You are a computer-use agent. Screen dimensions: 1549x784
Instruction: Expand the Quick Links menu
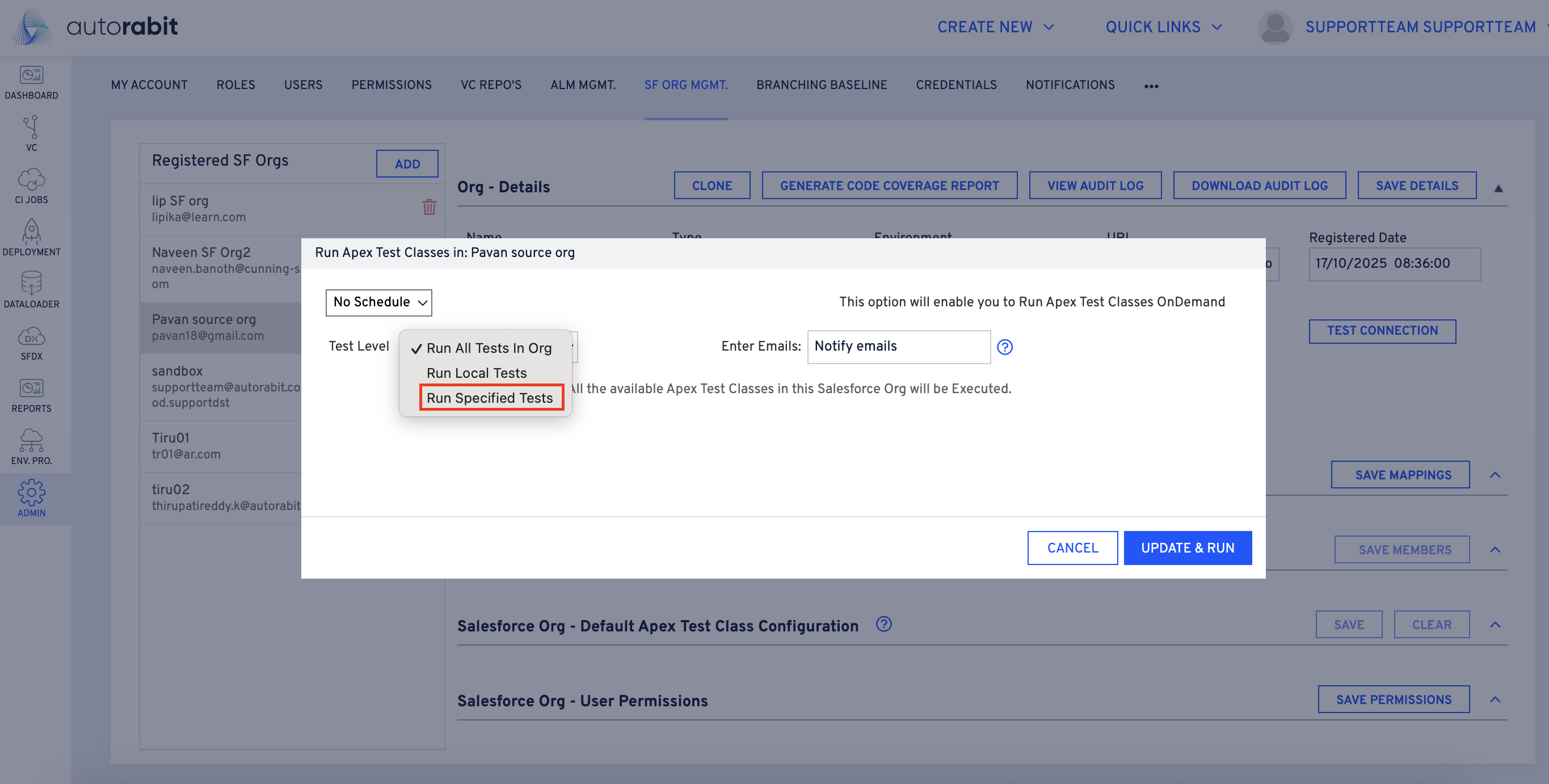pyautogui.click(x=1163, y=27)
